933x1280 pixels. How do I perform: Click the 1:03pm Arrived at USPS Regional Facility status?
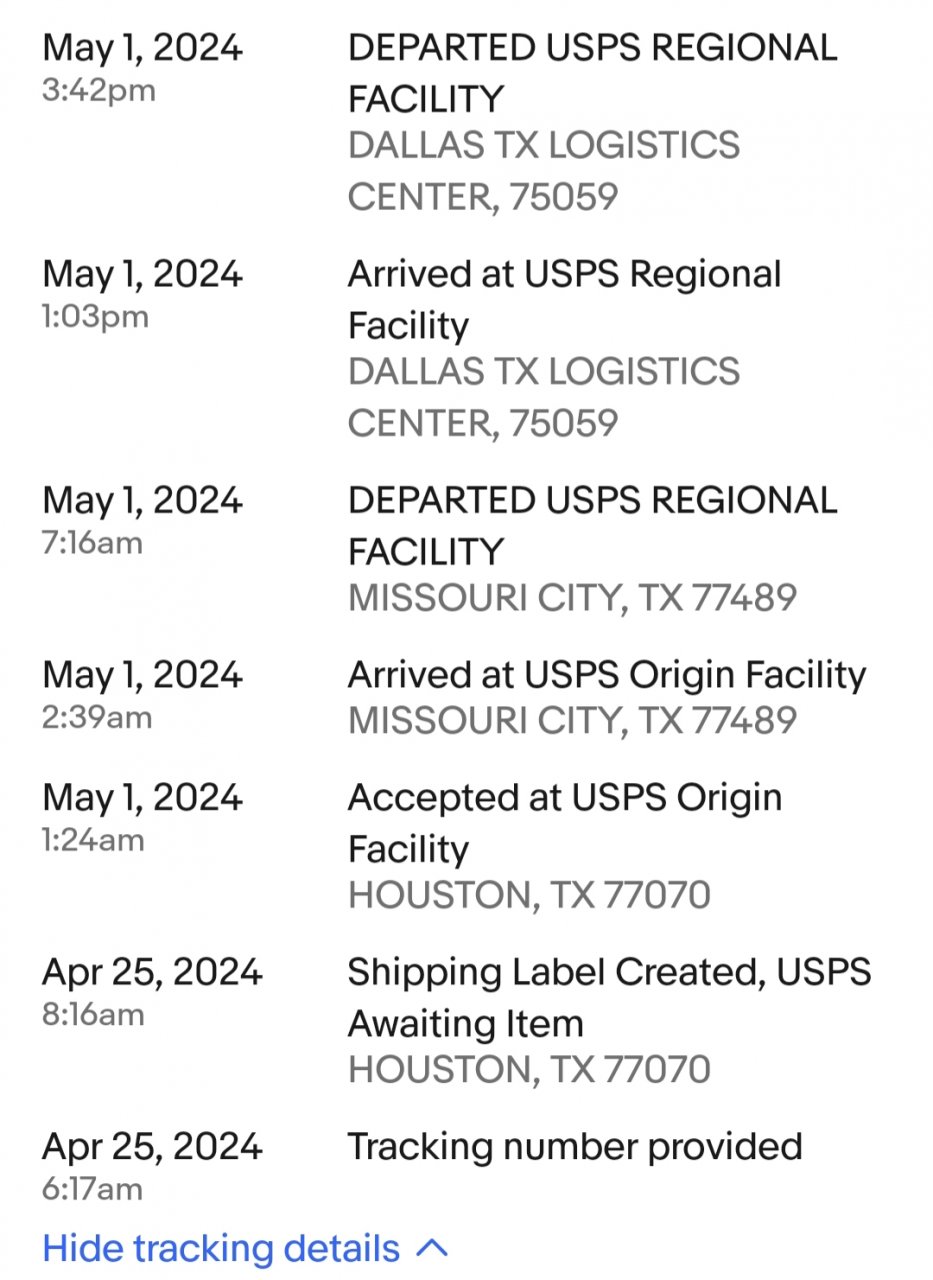[564, 299]
